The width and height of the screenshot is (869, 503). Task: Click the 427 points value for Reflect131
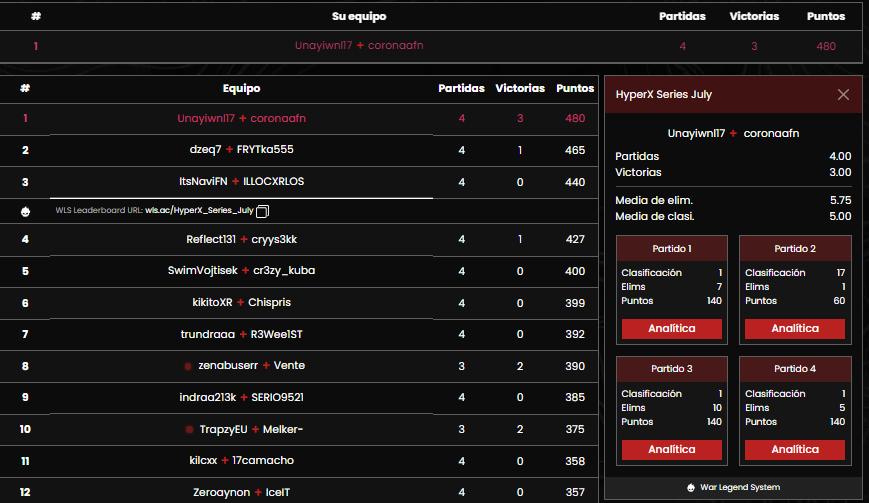click(x=575, y=239)
